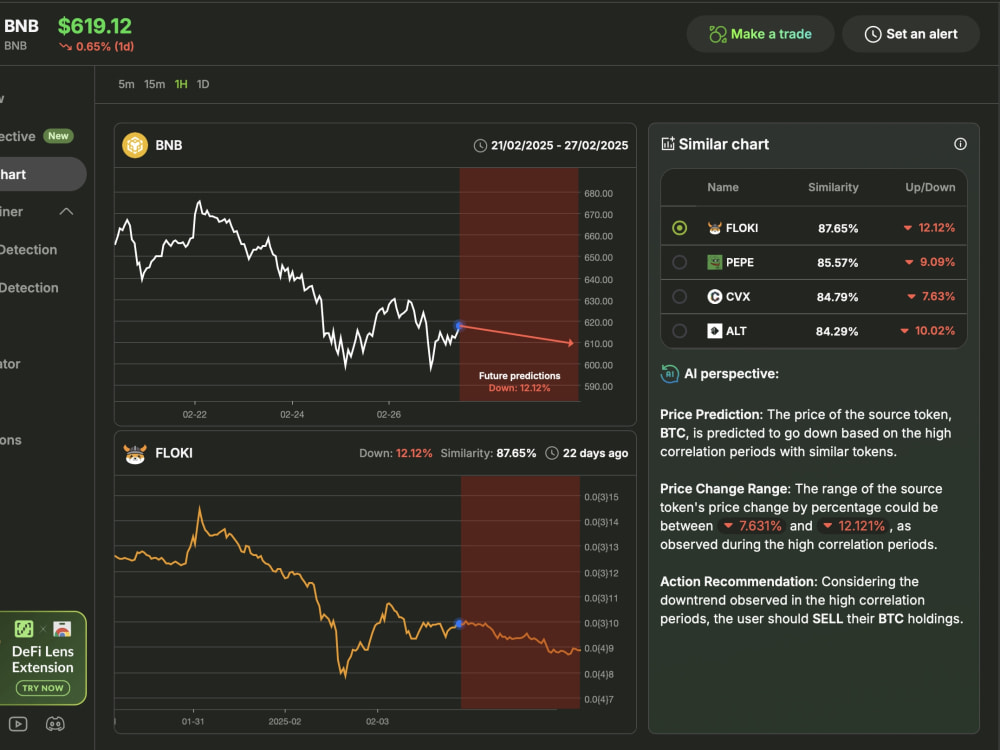Open the YouTube video icon in sidebar

18,724
